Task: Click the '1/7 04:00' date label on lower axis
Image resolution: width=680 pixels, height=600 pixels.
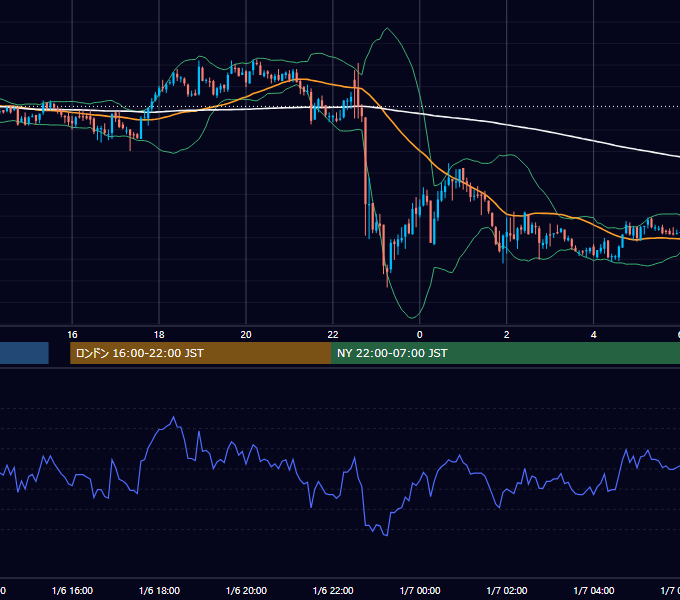Action: coord(593,590)
